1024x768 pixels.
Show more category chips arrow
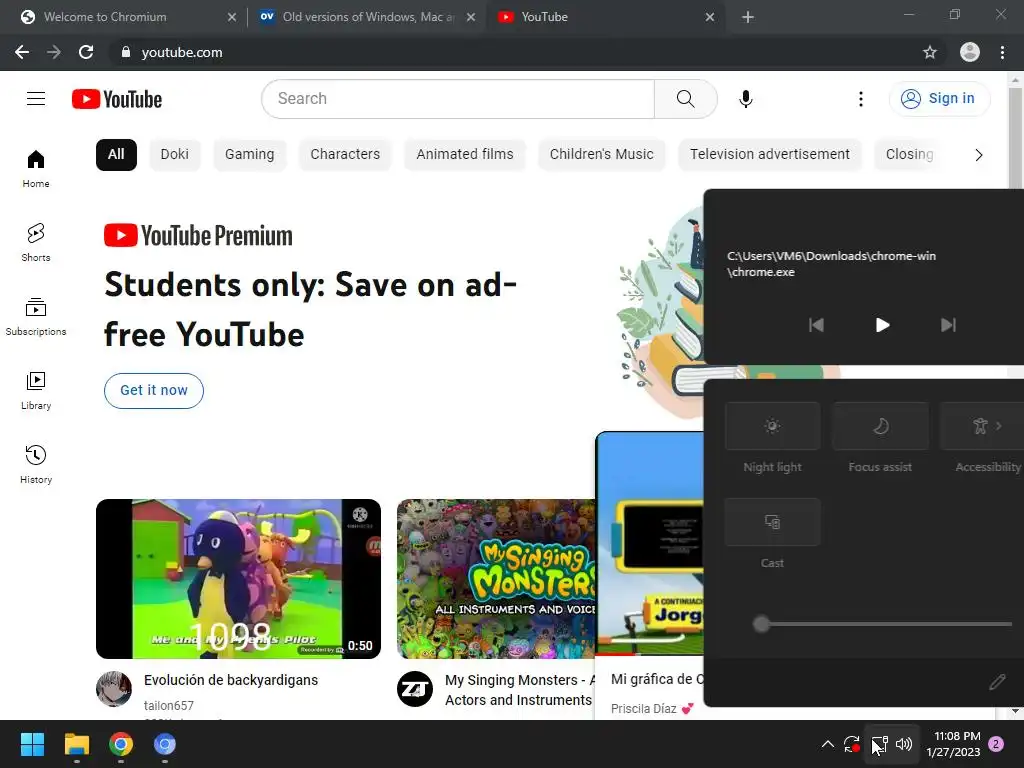click(978, 155)
